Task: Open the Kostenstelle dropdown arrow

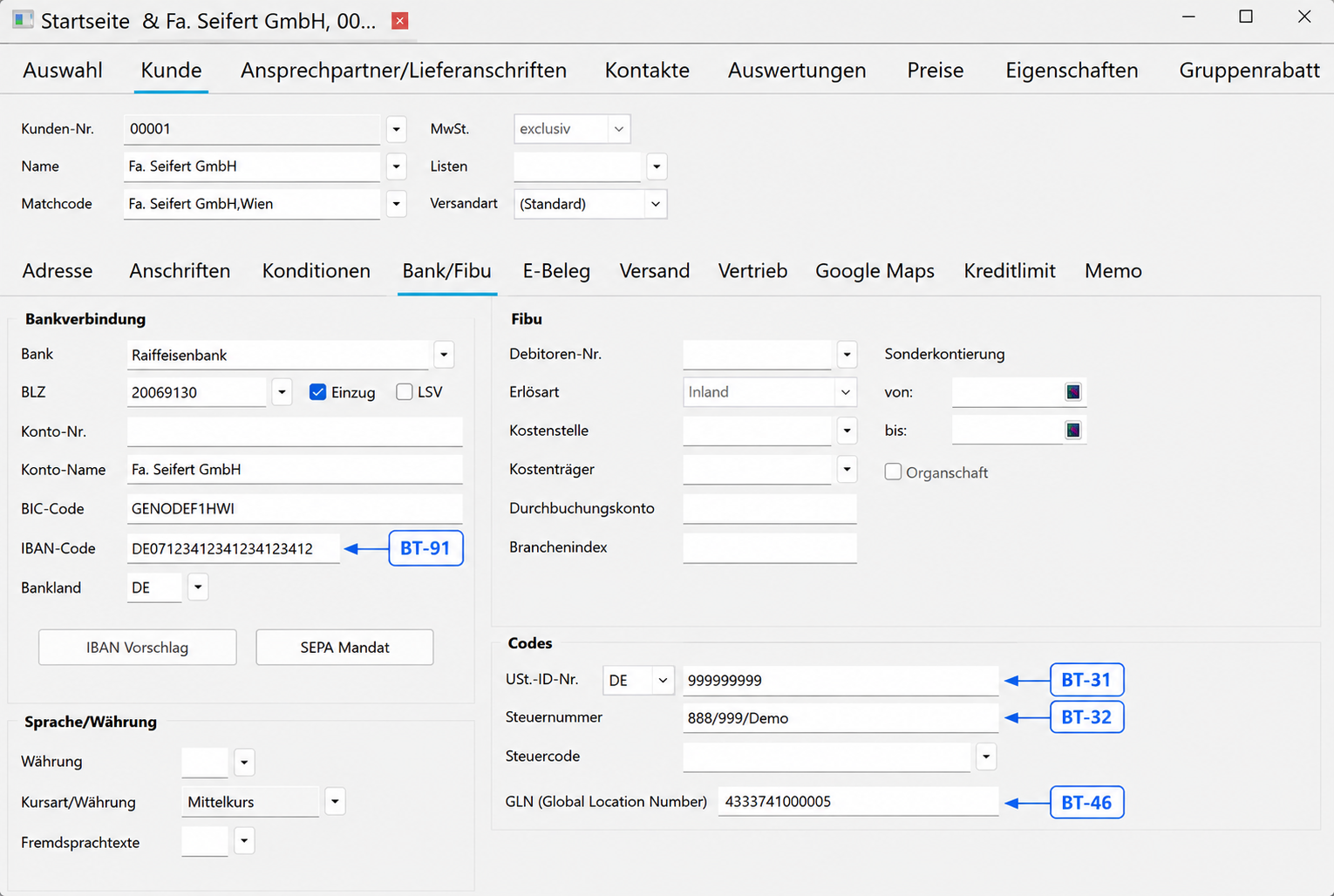Action: 847,431
